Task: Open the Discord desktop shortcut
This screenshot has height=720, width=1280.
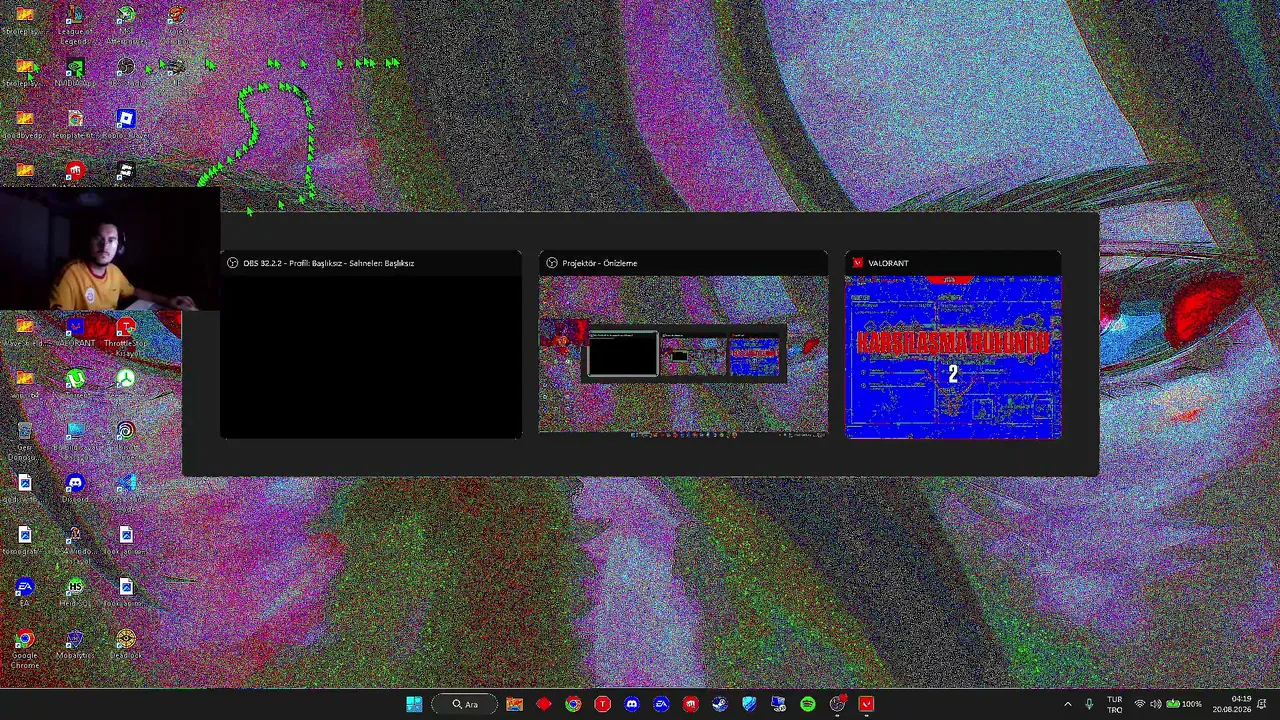Action: tap(75, 488)
